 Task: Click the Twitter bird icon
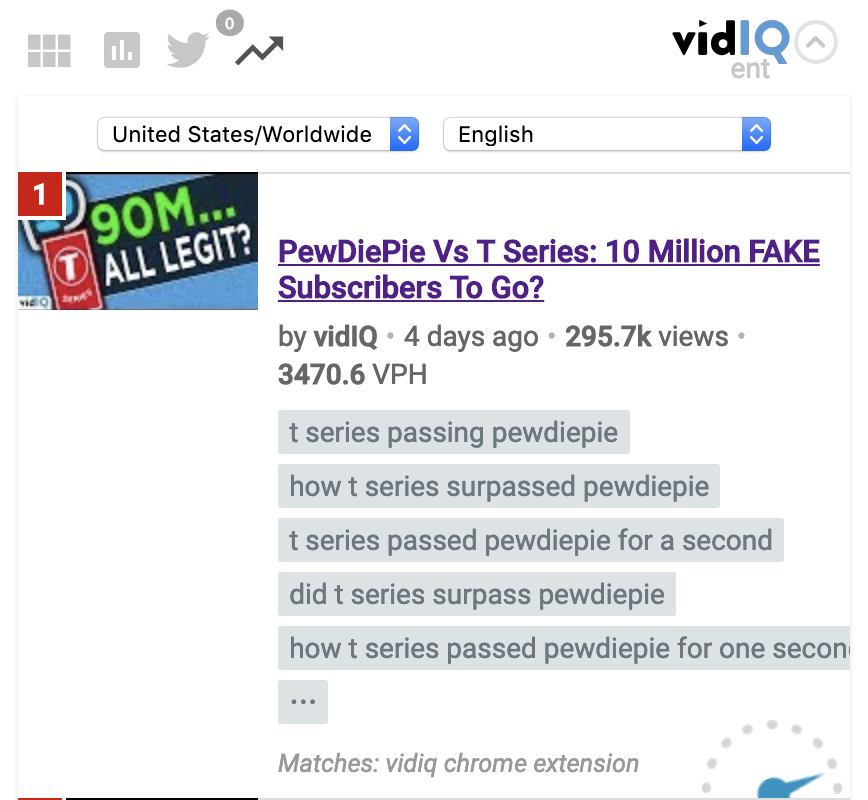(x=188, y=50)
